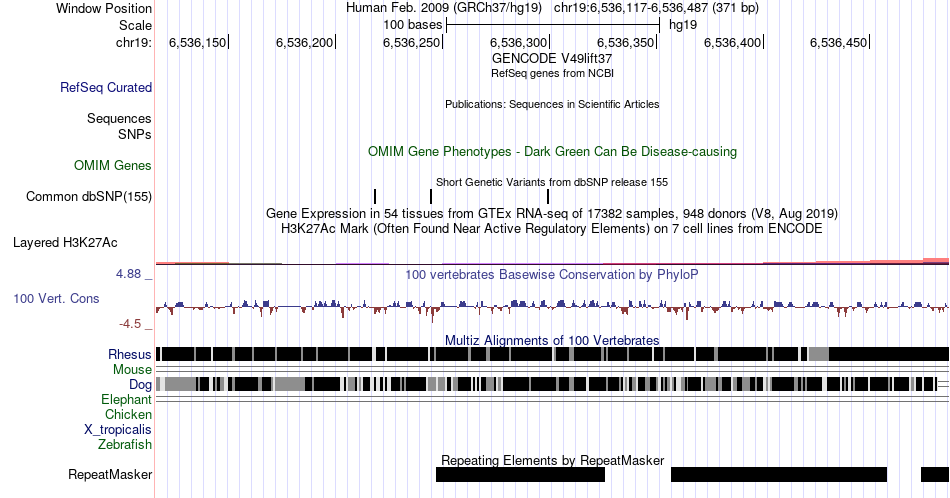
Task: Click the Zebrafish alignment label
Action: tap(125, 444)
